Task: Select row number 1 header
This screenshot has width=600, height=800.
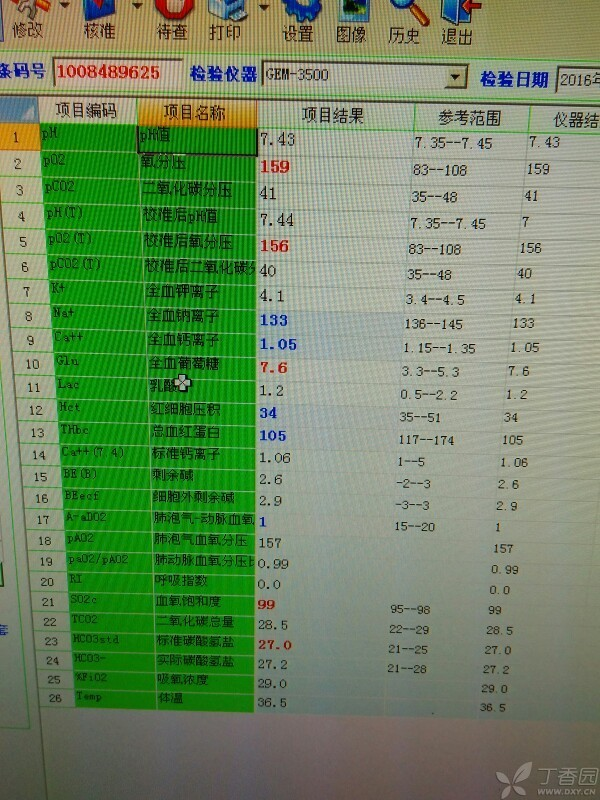Action: tap(19, 137)
